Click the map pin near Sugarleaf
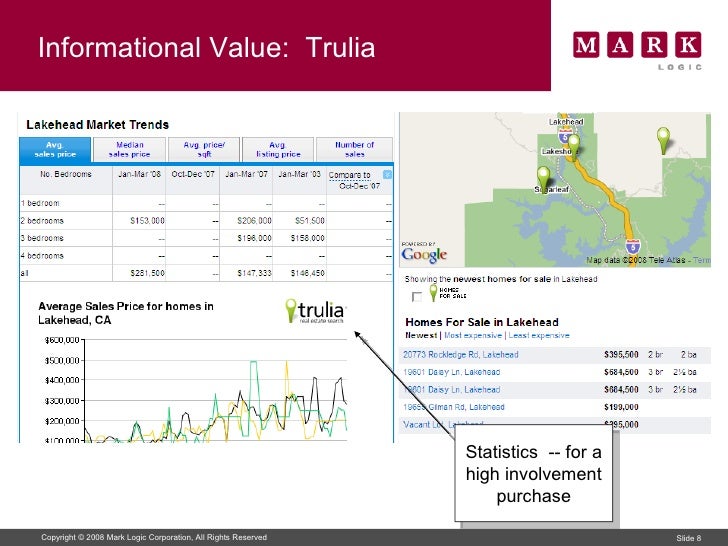The image size is (728, 546). (543, 179)
